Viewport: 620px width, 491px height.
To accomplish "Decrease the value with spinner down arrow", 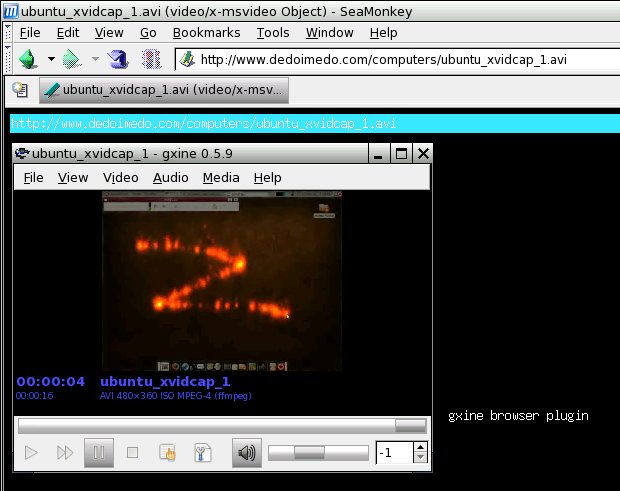I will point(420,458).
